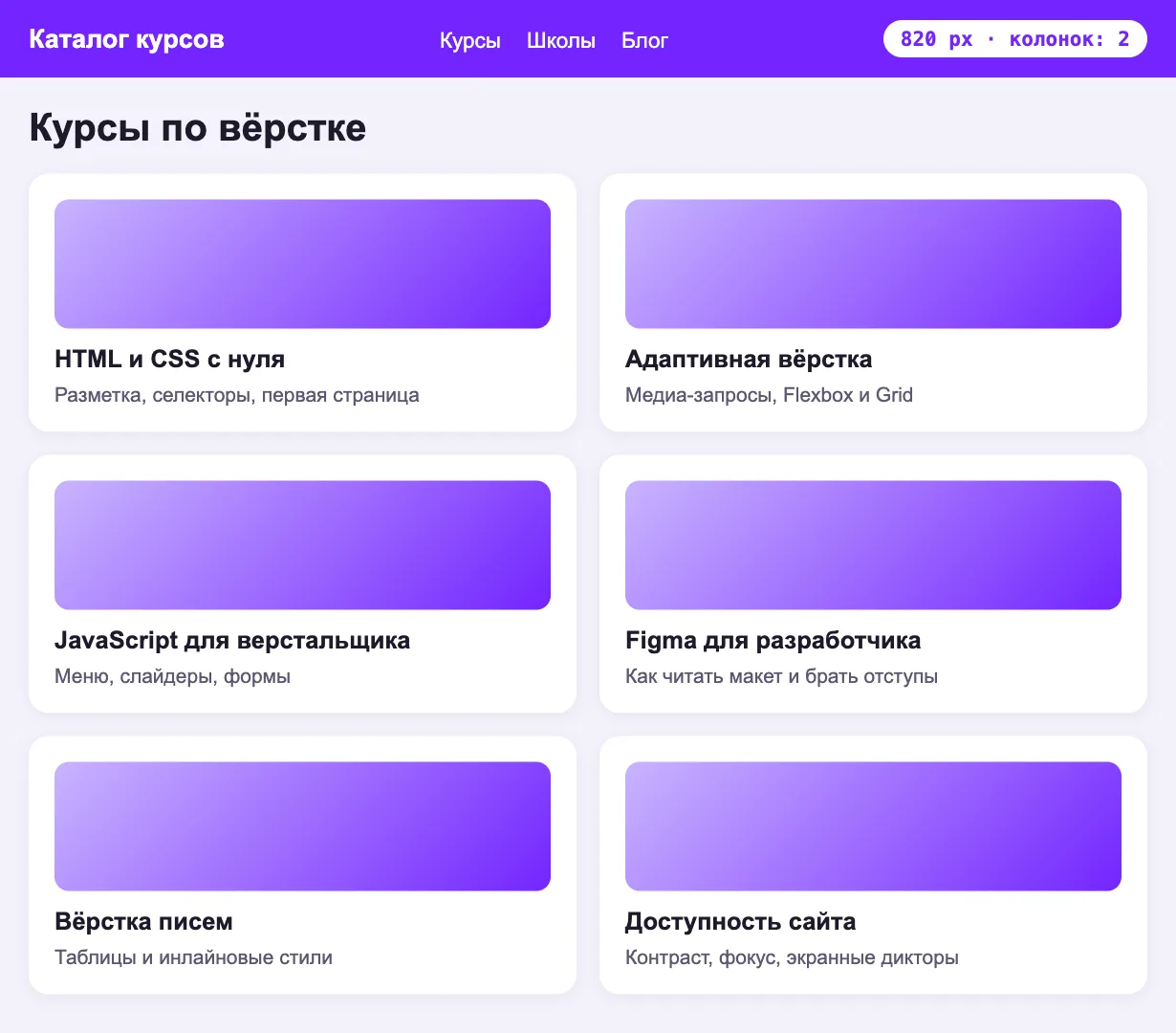Screen dimensions: 1176x1033
Task: Click the "Каталог курсов" site logo
Action: click(126, 39)
